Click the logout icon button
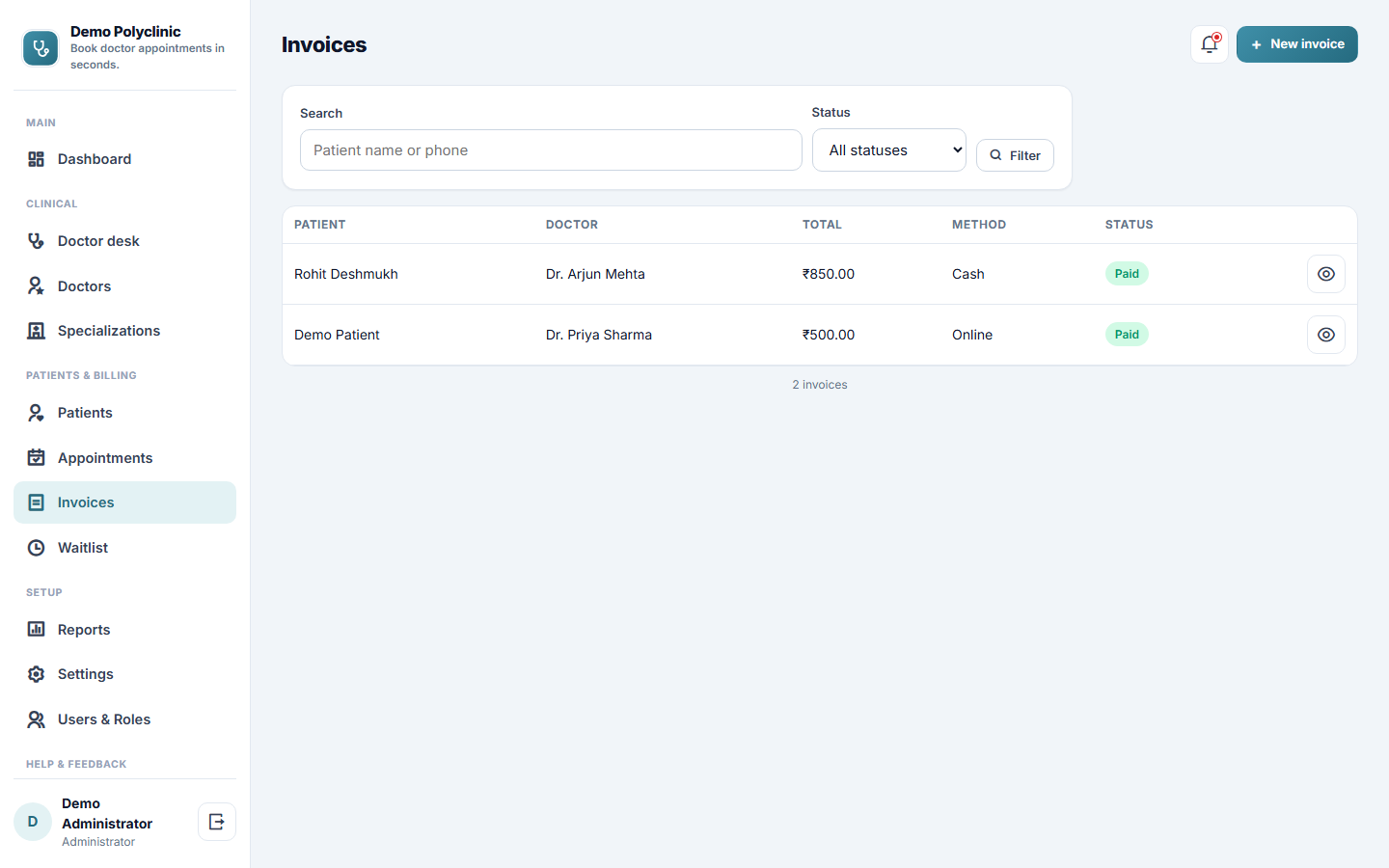This screenshot has height=868, width=1389. [x=217, y=822]
